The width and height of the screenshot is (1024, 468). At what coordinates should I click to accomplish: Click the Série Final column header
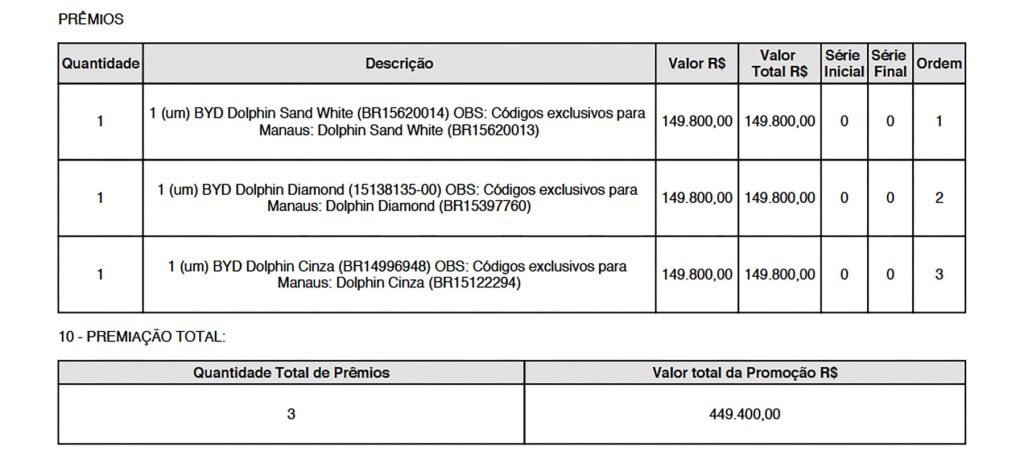[x=890, y=64]
